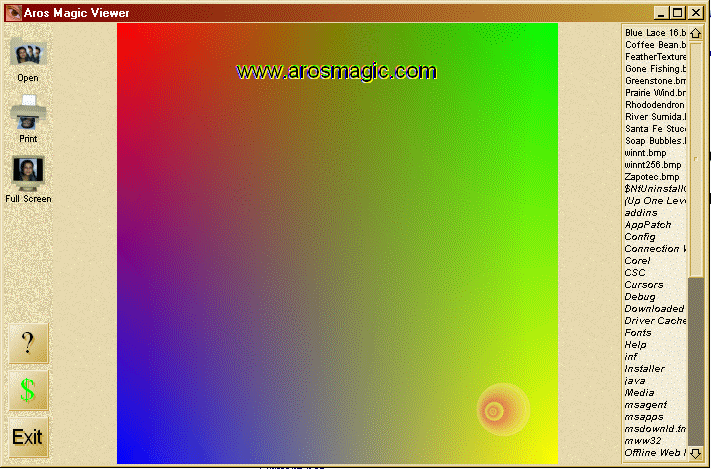Select winnt256.bmp in file list
The width and height of the screenshot is (711, 469).
click(x=653, y=165)
